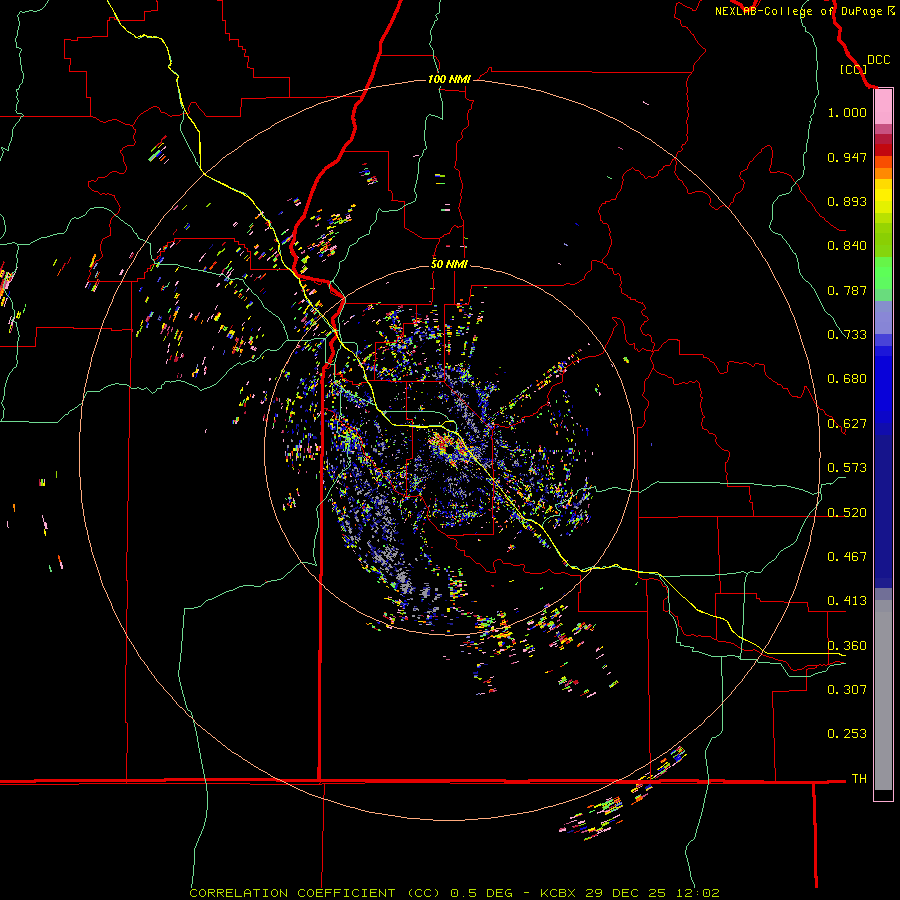Click the TH threshold label

pyautogui.click(x=859, y=779)
